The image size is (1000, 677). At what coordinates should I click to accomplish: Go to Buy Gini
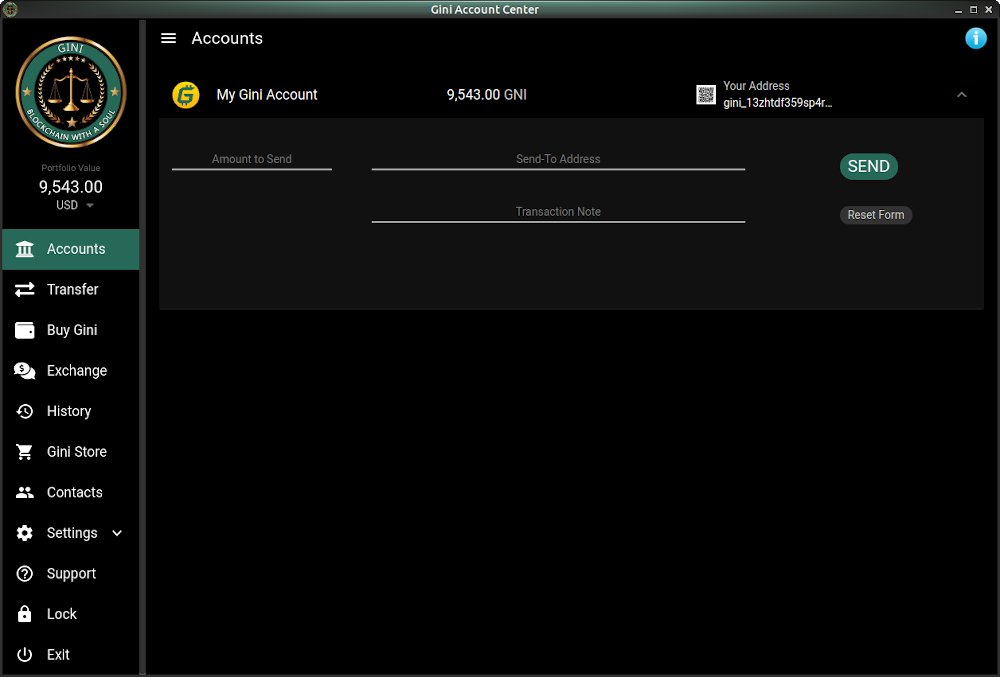click(71, 330)
